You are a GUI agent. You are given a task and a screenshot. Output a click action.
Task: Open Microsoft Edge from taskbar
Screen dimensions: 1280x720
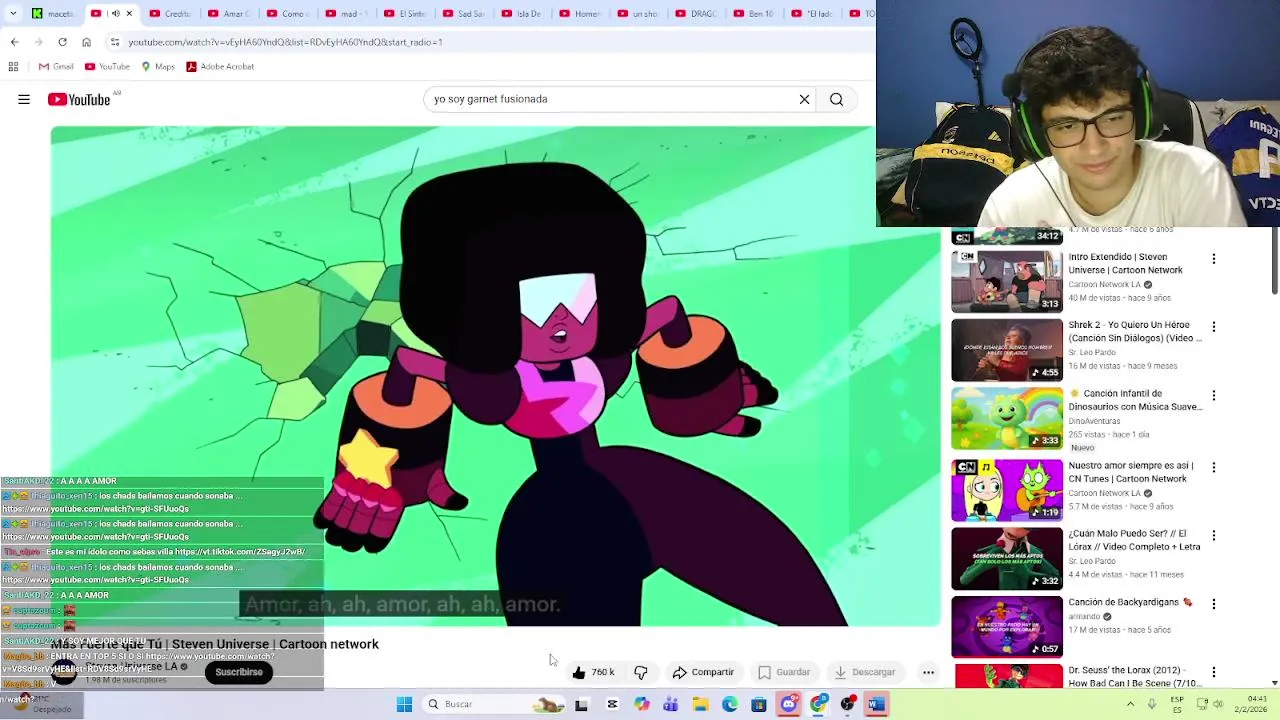(730, 704)
